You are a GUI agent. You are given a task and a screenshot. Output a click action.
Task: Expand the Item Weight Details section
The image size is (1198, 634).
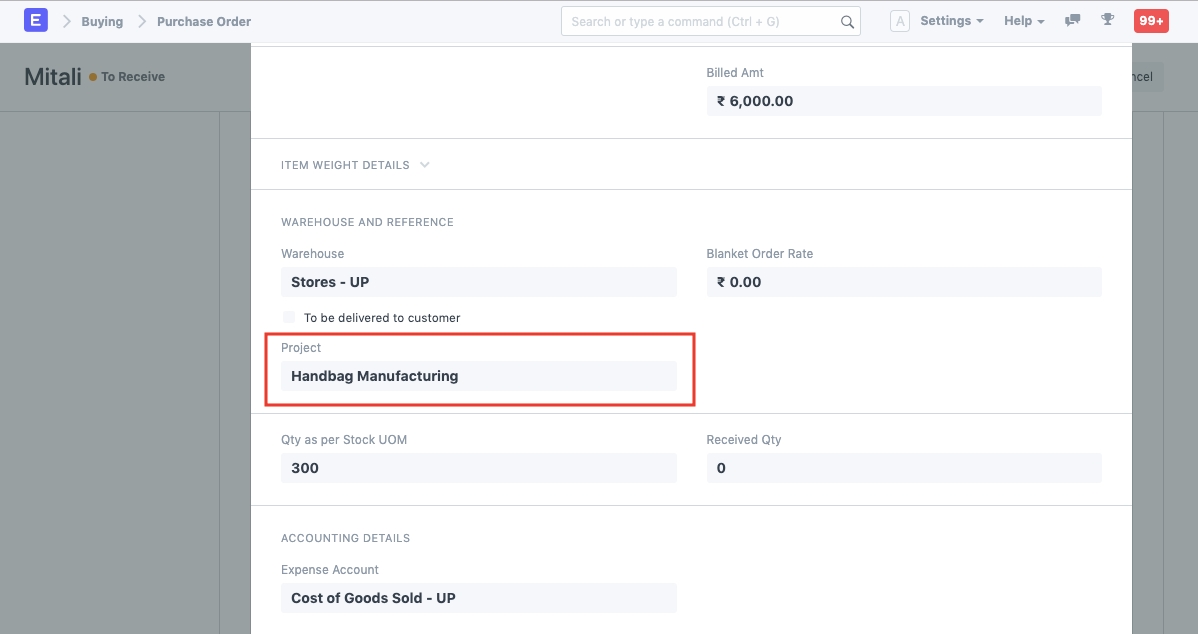[x=355, y=165]
